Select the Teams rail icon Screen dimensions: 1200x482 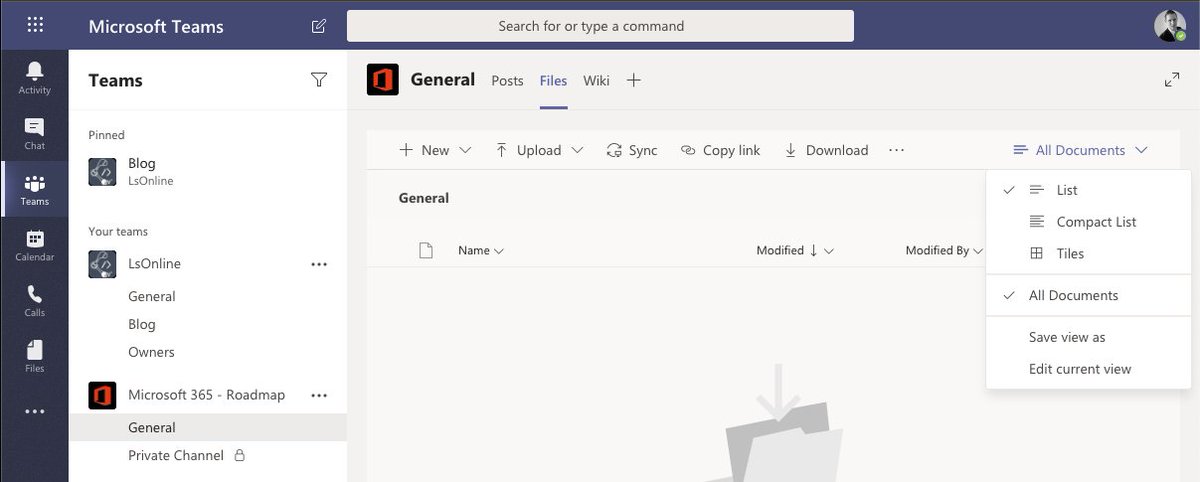[35, 189]
